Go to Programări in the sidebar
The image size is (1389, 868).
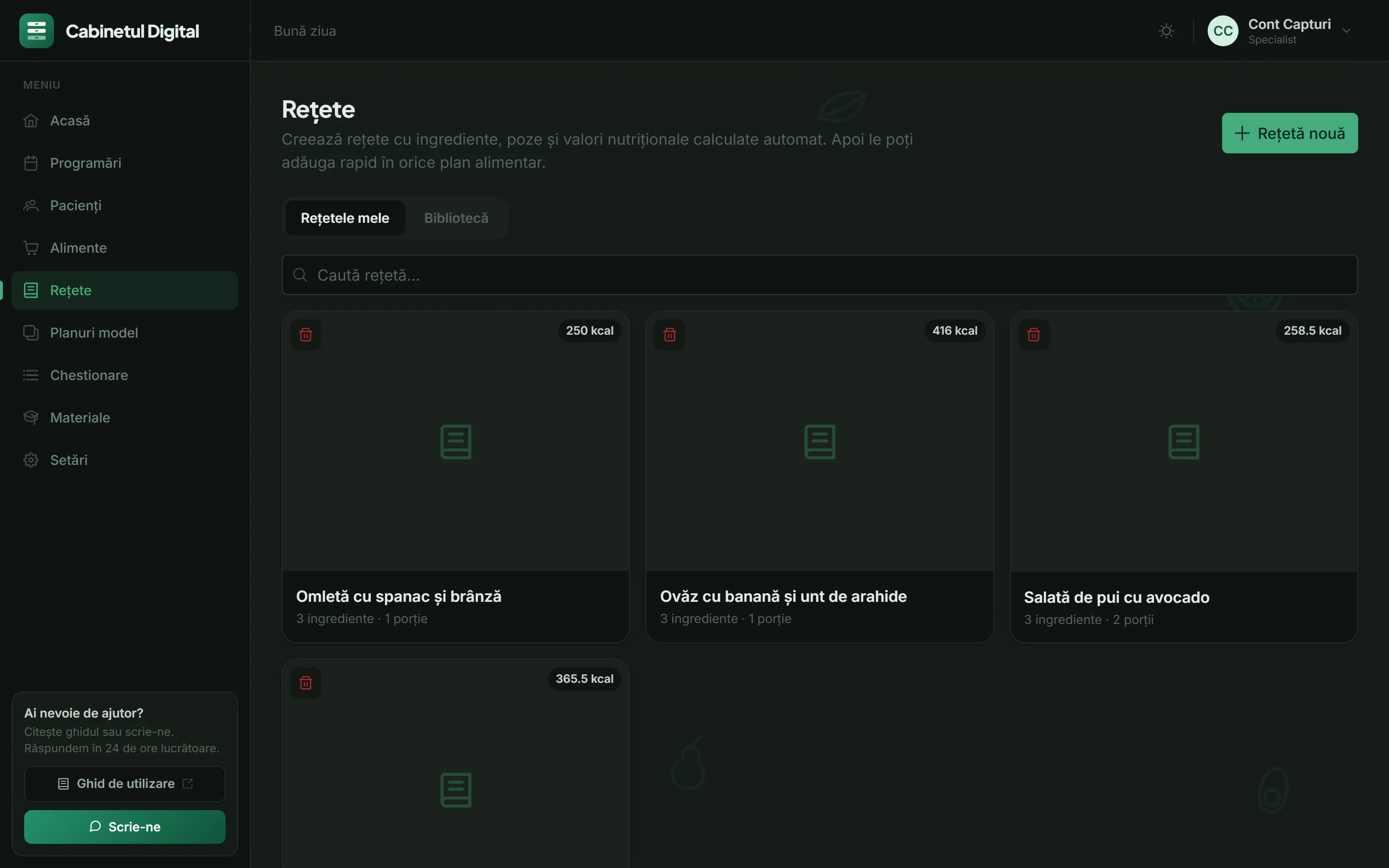124,163
